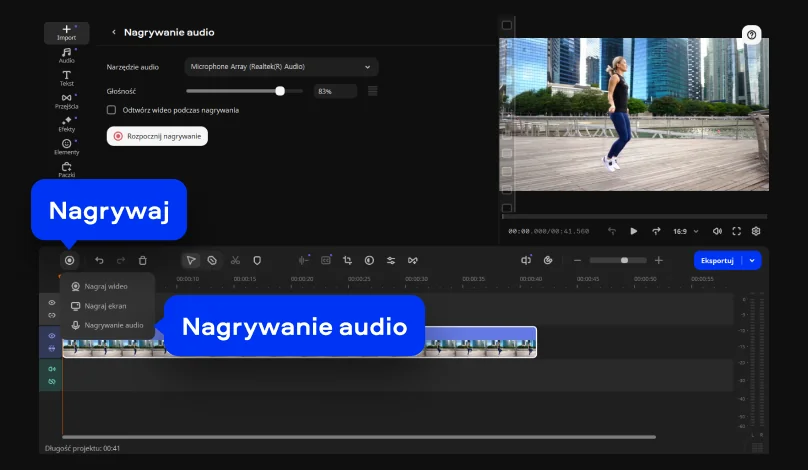808x470 pixels.
Task: Toggle visibility eye on video track
Action: (52, 336)
